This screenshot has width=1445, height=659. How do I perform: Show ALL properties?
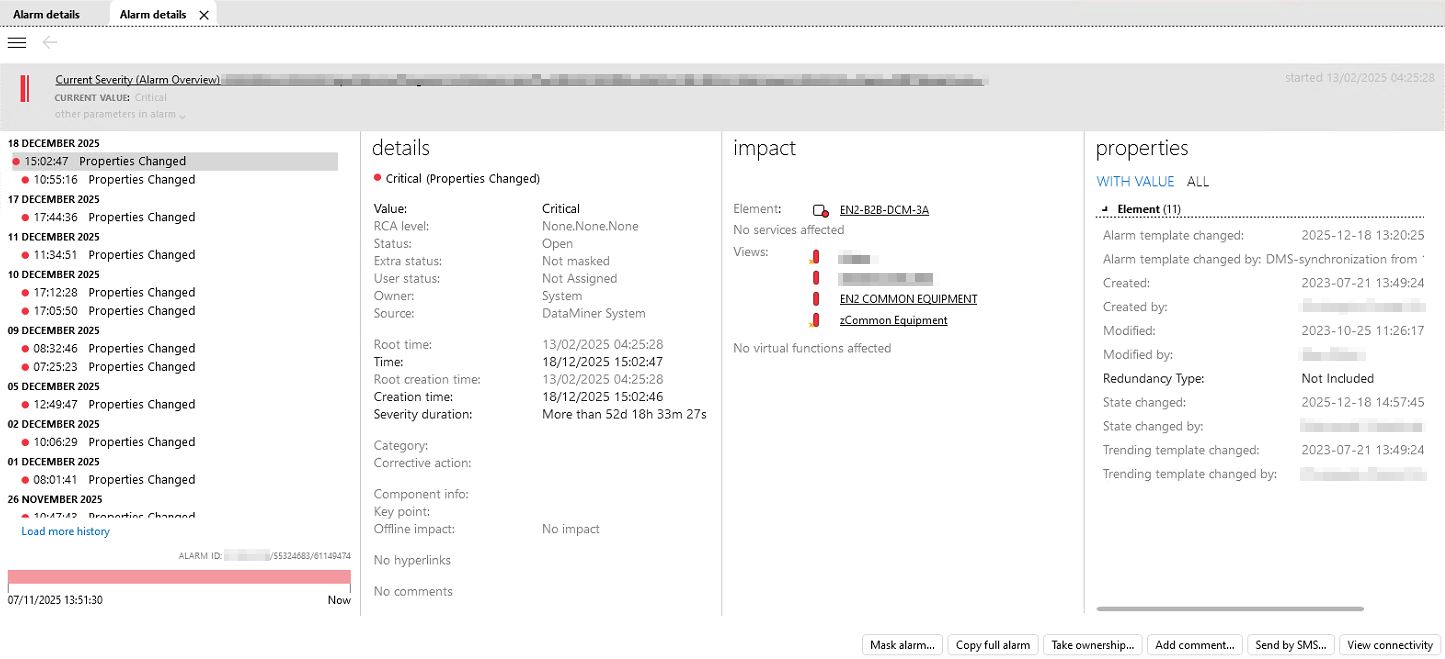[1197, 182]
